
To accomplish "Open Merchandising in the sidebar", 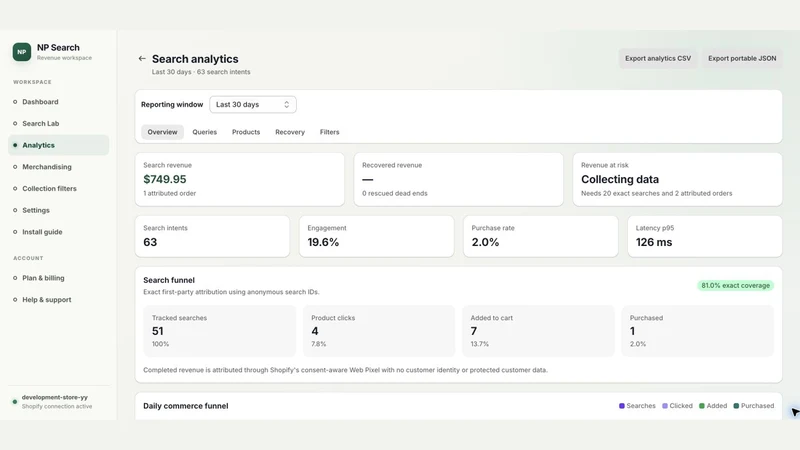I will [58, 167].
